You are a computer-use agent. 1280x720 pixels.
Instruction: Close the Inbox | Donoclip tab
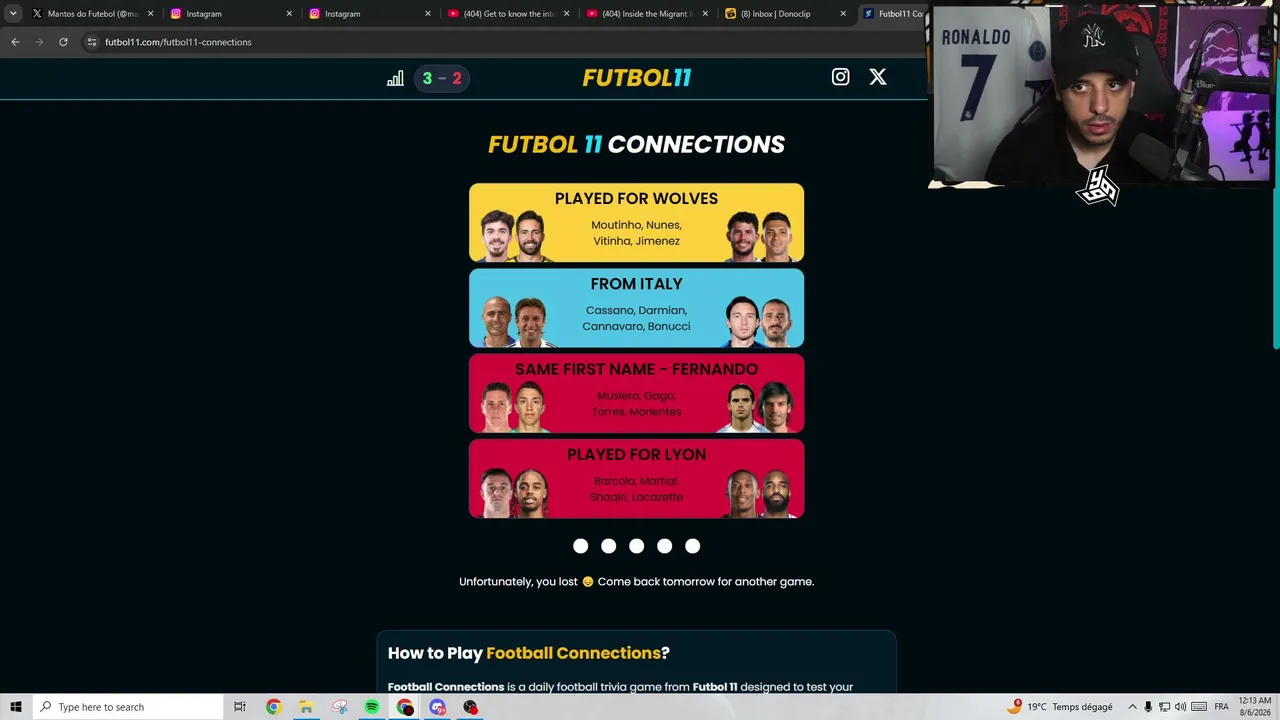[843, 14]
